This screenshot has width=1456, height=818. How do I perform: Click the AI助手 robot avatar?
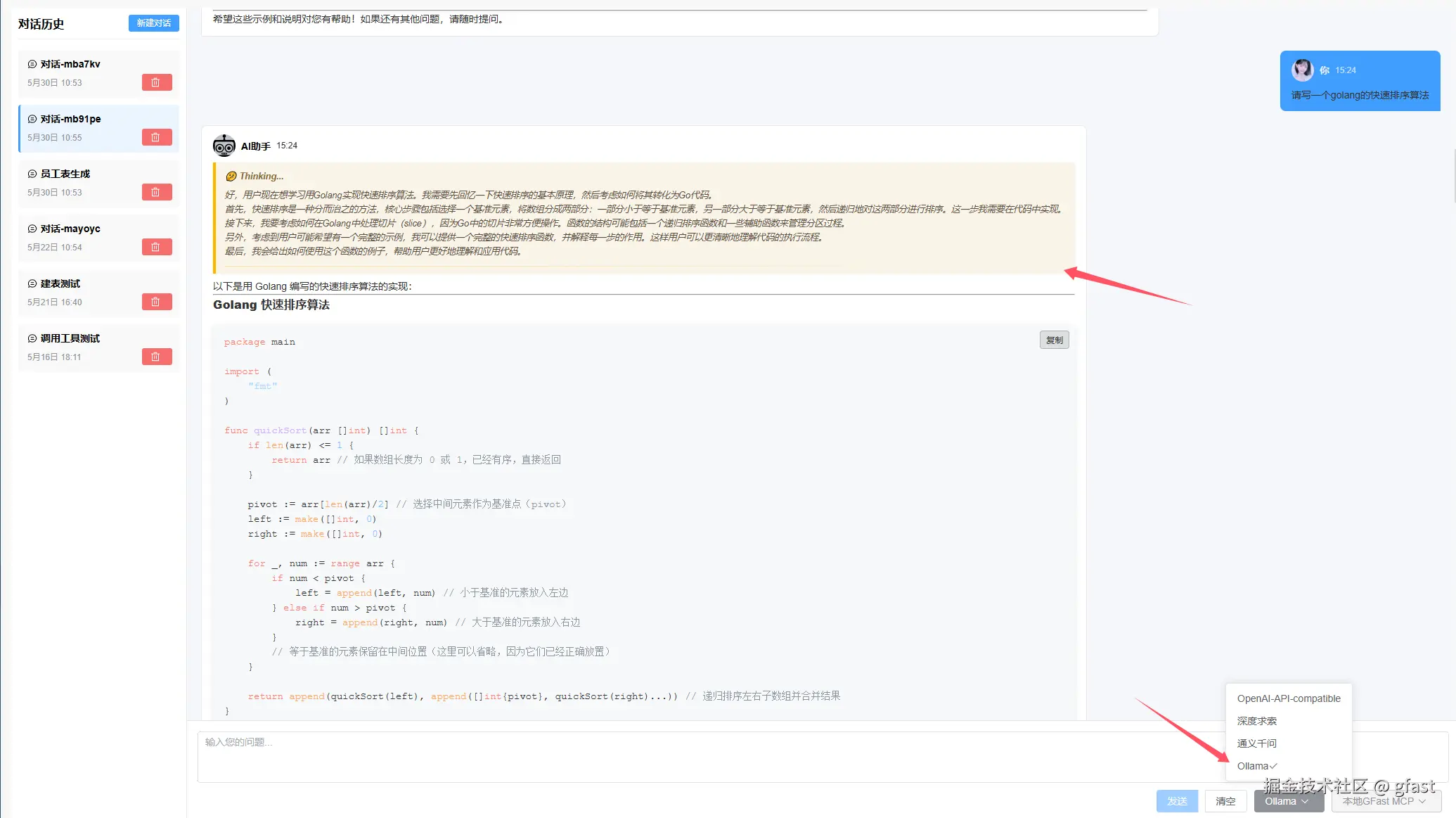pos(224,146)
